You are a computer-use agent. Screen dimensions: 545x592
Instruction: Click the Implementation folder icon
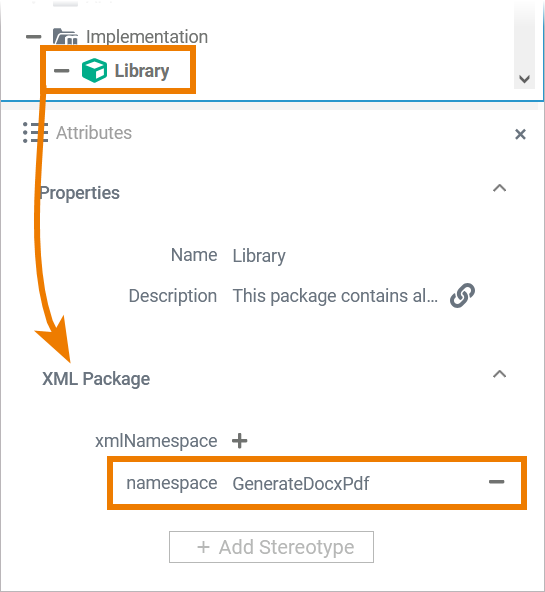coord(65,37)
